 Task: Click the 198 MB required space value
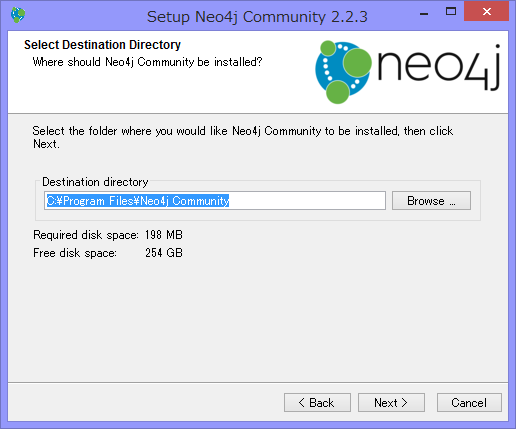(x=164, y=235)
